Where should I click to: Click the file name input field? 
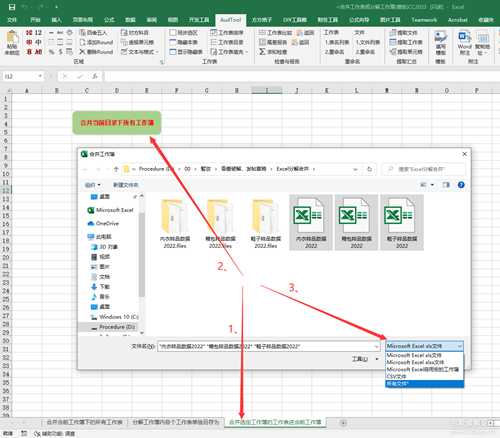[x=266, y=347]
